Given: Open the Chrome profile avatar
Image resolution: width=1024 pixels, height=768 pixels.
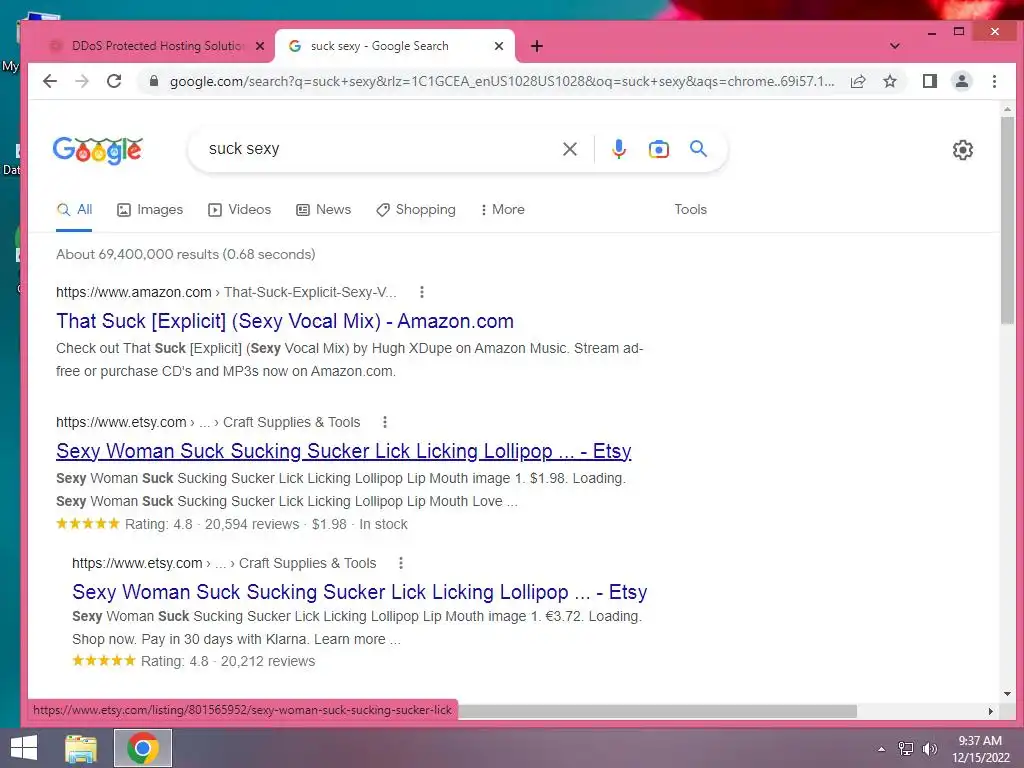Looking at the screenshot, I should [x=962, y=81].
